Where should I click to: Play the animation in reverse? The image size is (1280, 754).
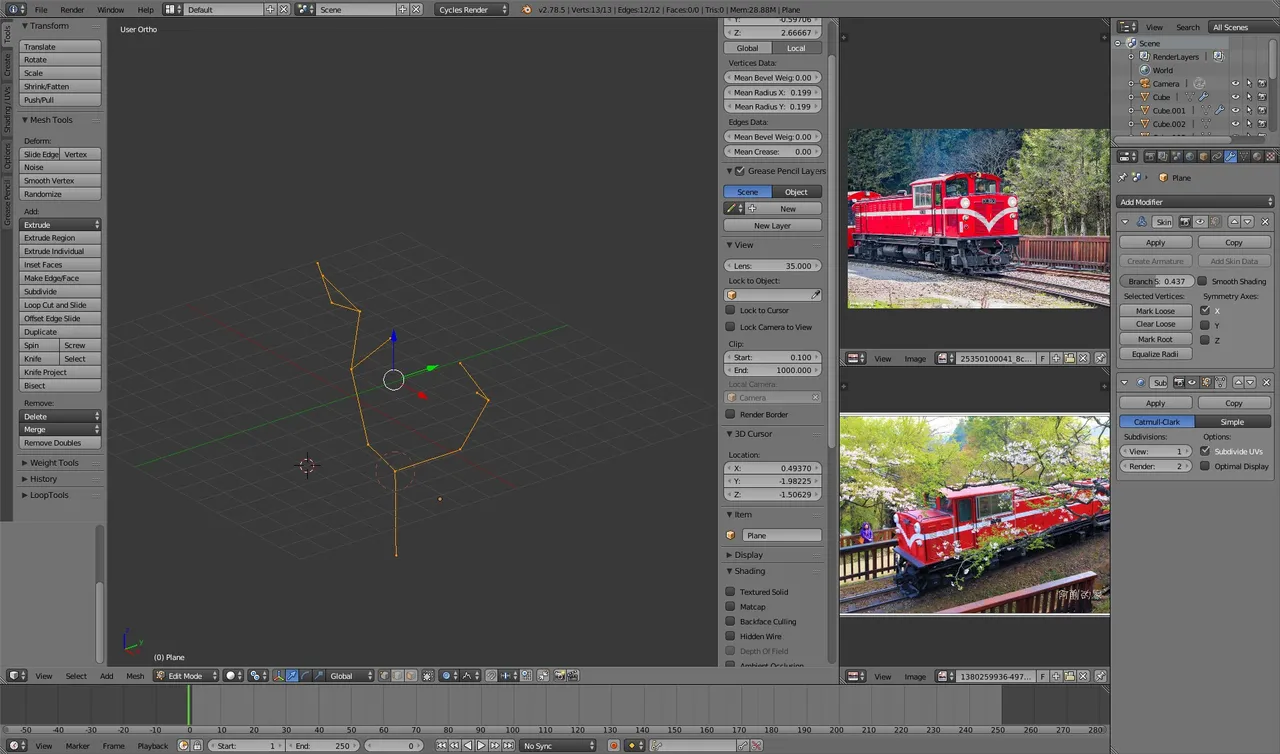point(468,745)
